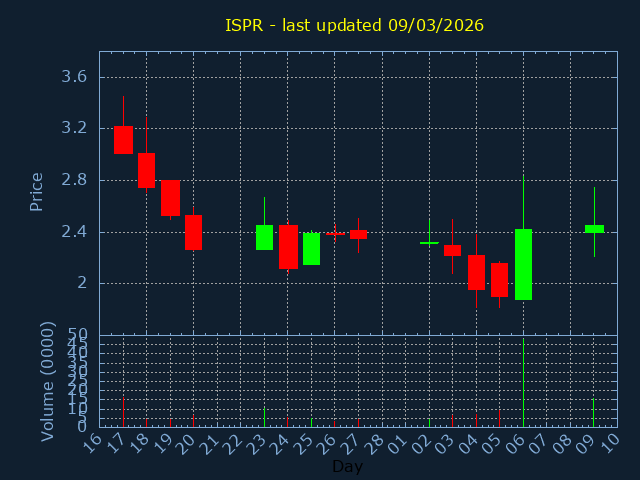This screenshot has width=640, height=480.
Task: Select the red candle for day 05
Action: (x=499, y=280)
